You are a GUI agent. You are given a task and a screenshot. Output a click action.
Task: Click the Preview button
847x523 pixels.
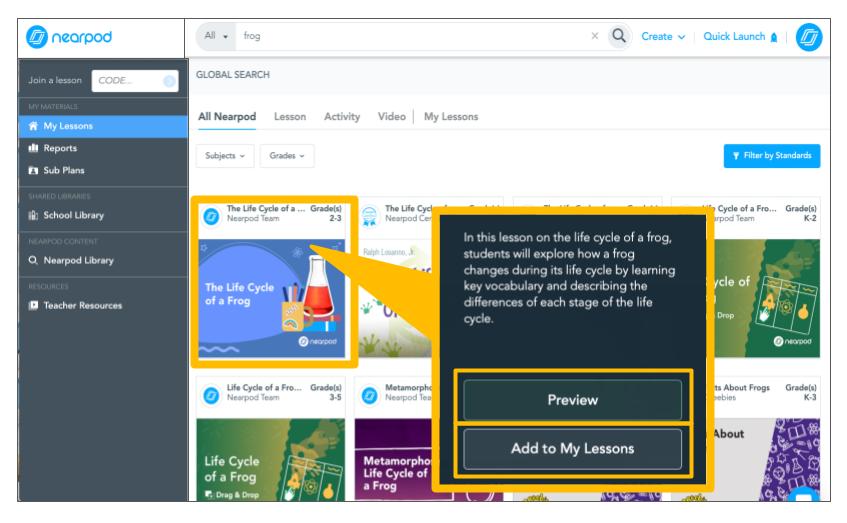[571, 400]
